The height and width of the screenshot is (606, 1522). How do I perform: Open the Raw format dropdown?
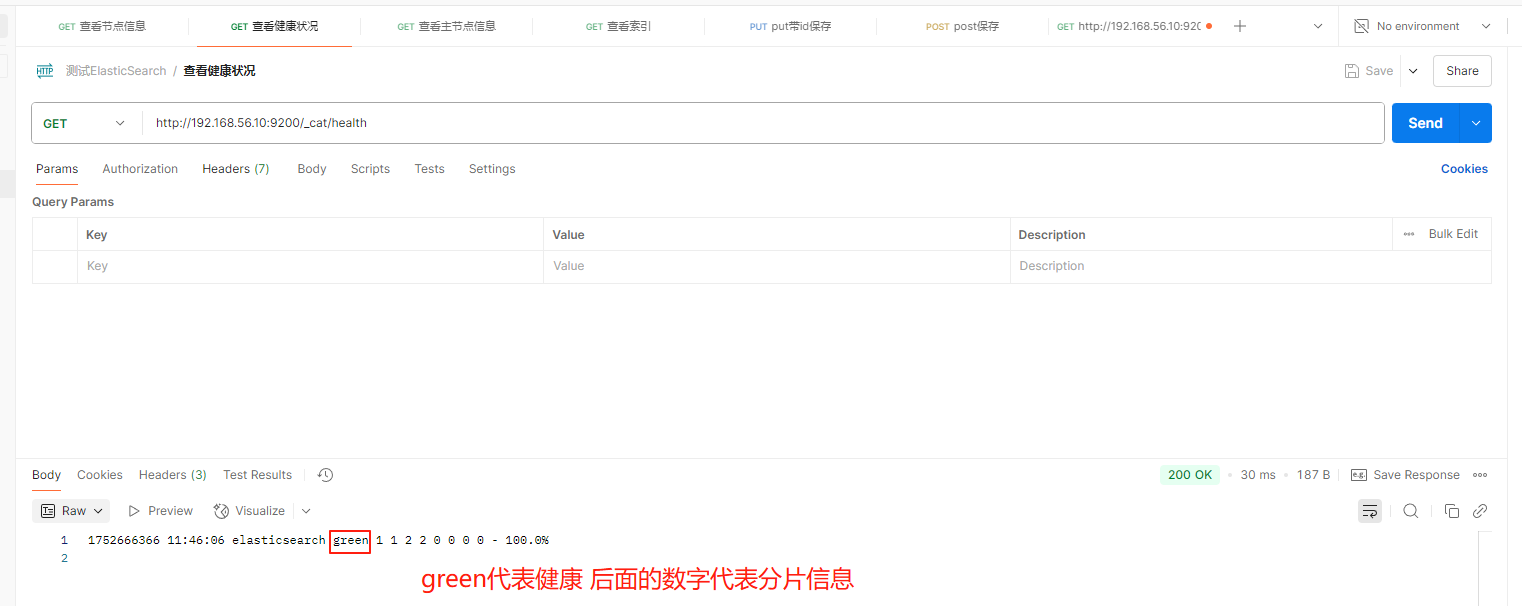pos(72,511)
